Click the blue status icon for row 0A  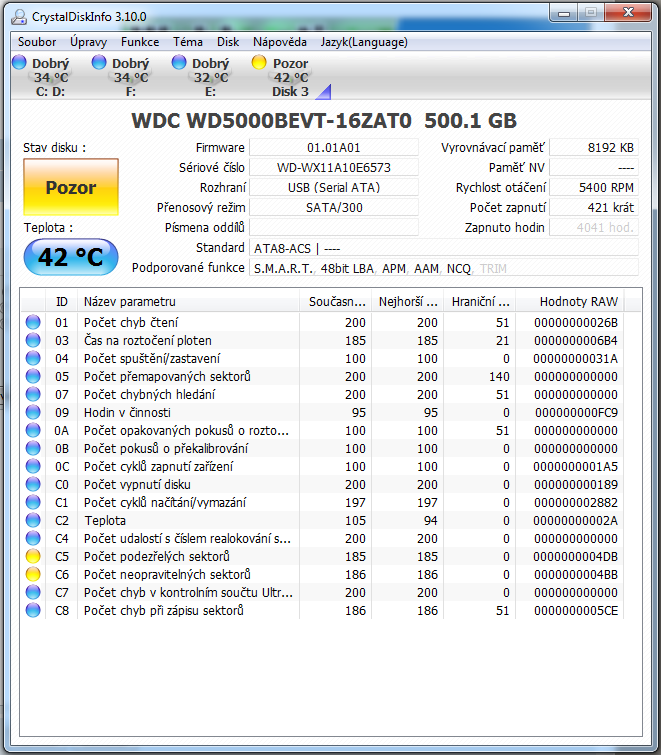(x=33, y=430)
